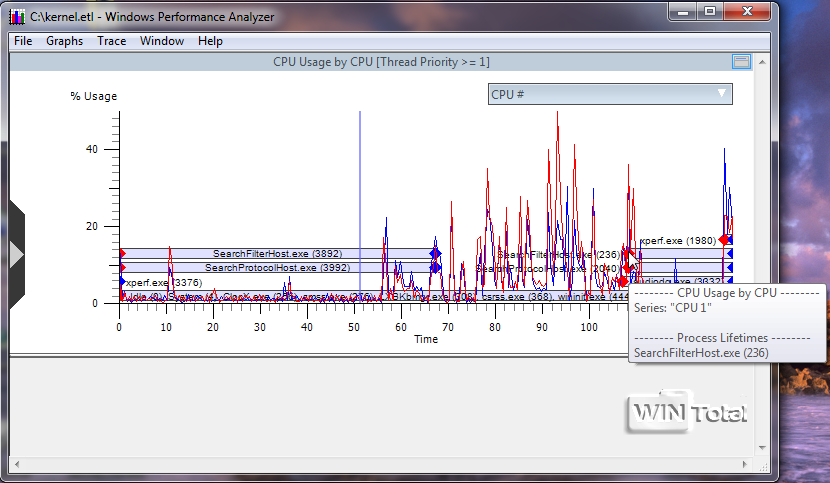The height and width of the screenshot is (483, 830).
Task: Open the Trace menu
Action: [x=111, y=41]
